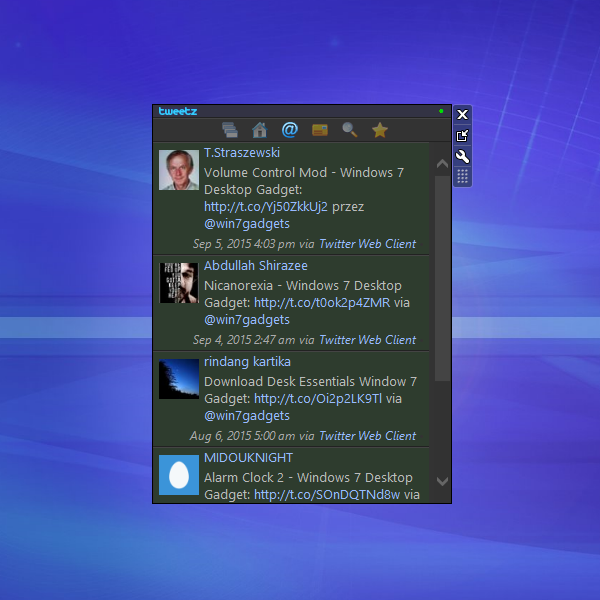Click the green connection status indicator
Image resolution: width=600 pixels, height=600 pixels.
[x=441, y=111]
